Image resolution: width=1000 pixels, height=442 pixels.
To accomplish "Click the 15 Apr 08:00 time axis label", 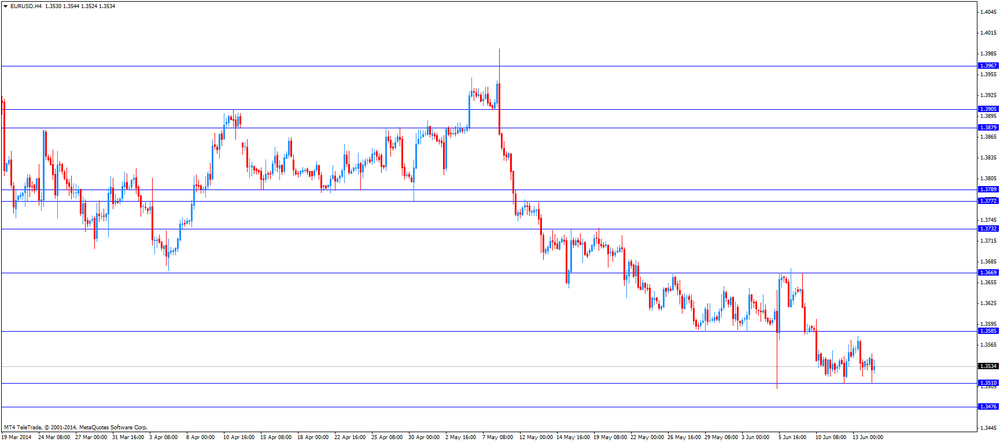I will tap(276, 438).
